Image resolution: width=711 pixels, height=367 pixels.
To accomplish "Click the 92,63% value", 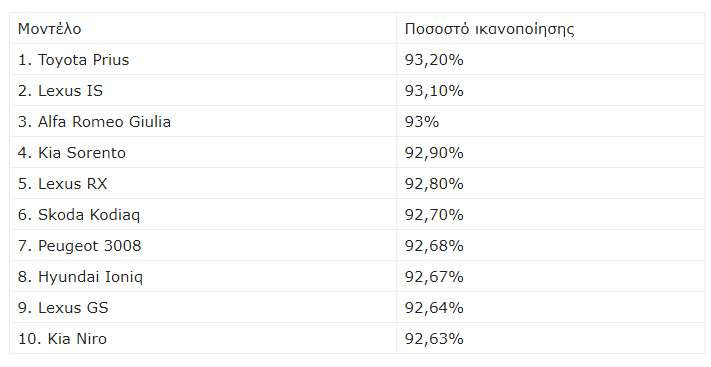I will [x=434, y=338].
